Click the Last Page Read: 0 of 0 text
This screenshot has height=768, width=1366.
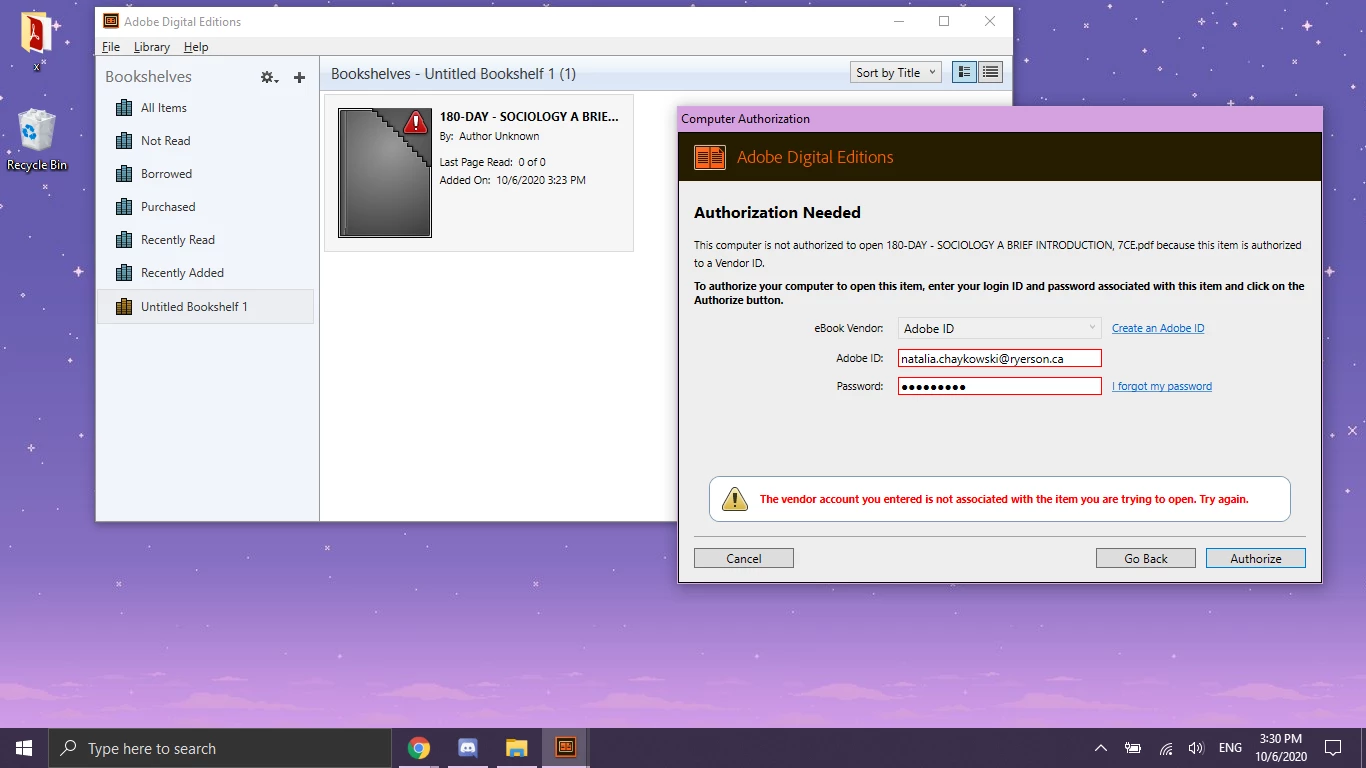pyautogui.click(x=492, y=162)
